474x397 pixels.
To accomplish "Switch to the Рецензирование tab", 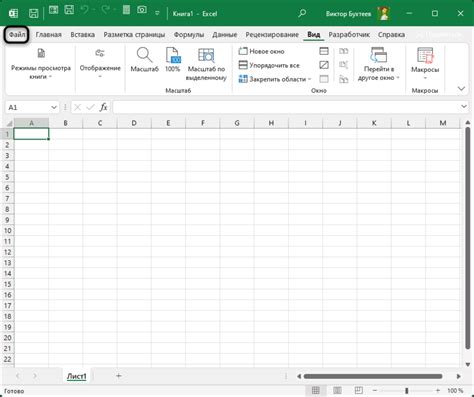I will click(x=272, y=35).
